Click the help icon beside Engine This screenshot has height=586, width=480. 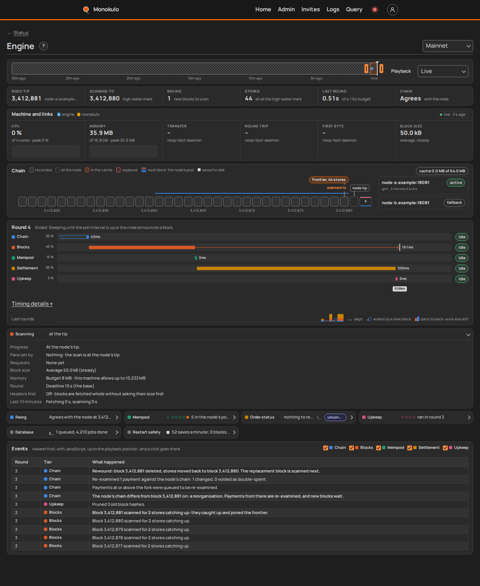(43, 46)
